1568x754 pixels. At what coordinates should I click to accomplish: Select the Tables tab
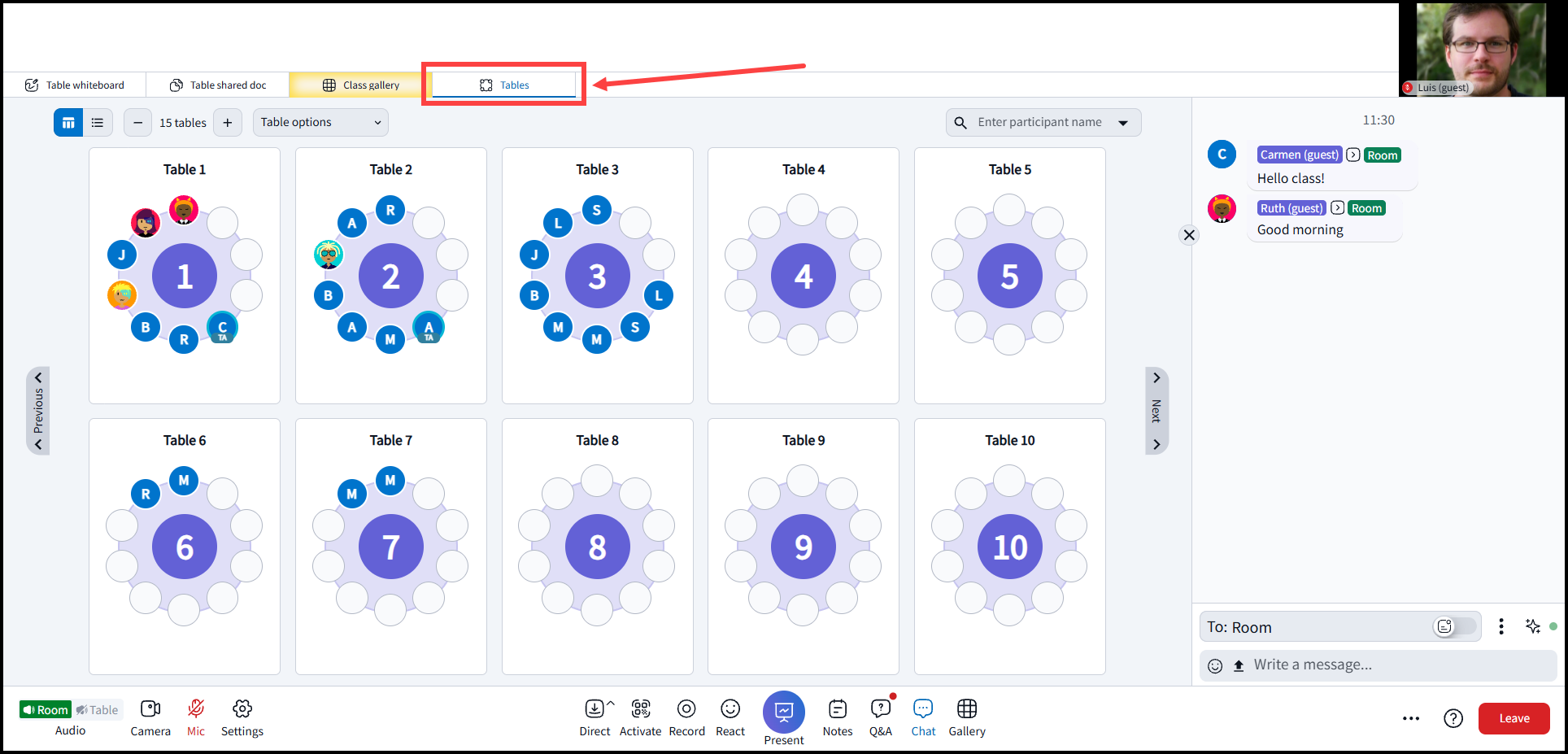pos(504,85)
